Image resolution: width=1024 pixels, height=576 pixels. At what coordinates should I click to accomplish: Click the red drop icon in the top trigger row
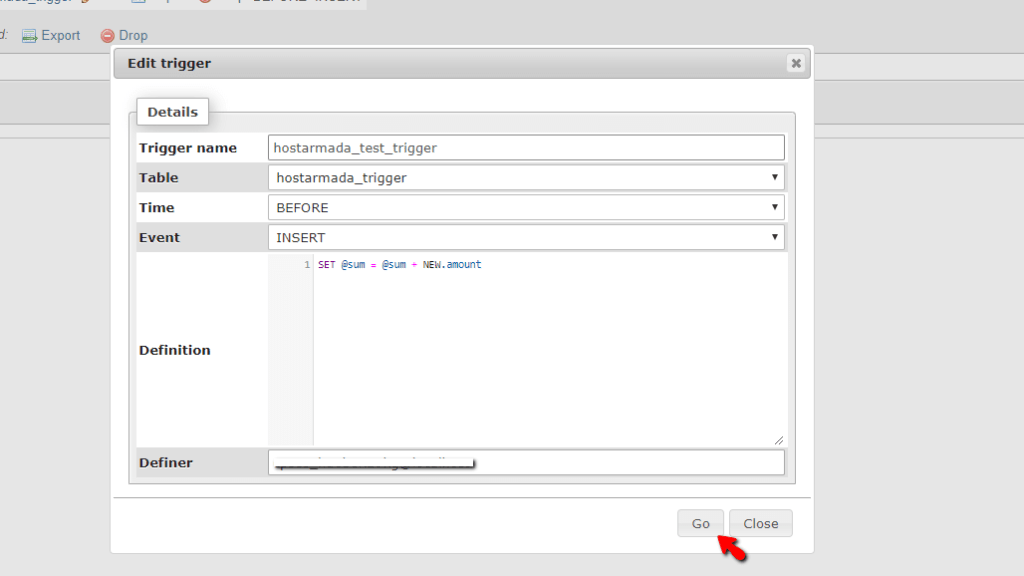(204, 4)
